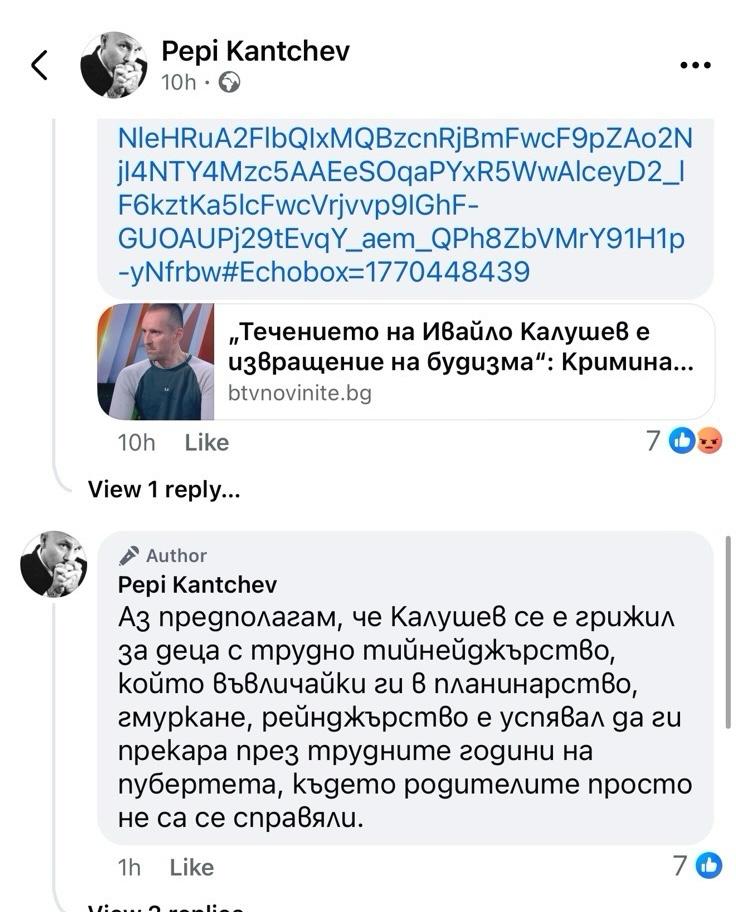The image size is (736, 912).
Task: Click the btvnovinite.bg article preview thumbnail
Action: [156, 360]
